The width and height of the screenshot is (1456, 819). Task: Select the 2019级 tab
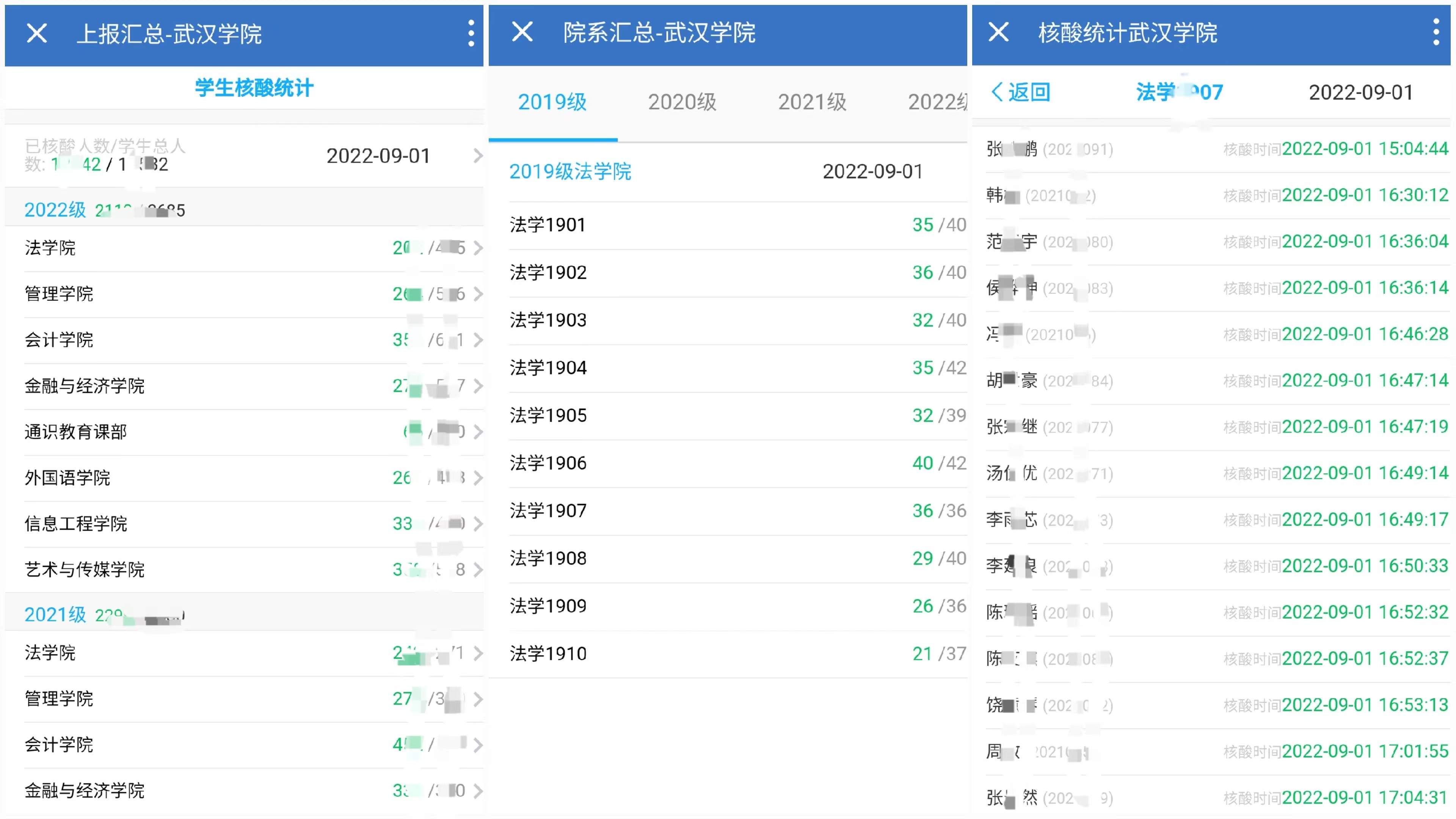click(552, 102)
